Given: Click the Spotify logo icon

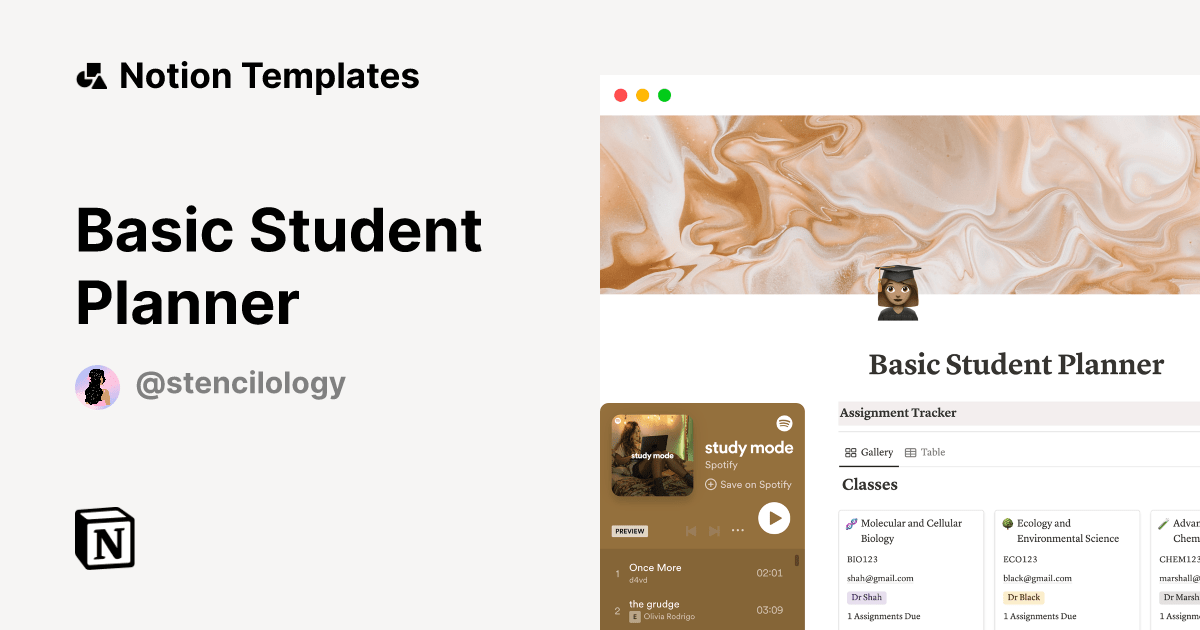Looking at the screenshot, I should click(x=784, y=423).
